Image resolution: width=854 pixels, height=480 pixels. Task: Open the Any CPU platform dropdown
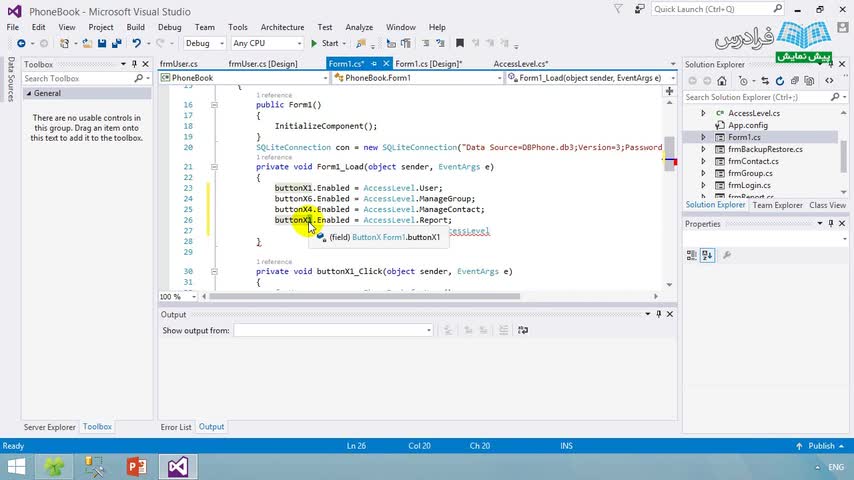point(266,43)
